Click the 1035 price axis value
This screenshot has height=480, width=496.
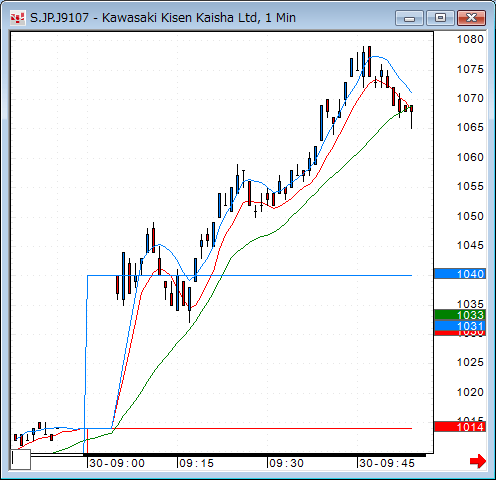click(470, 304)
